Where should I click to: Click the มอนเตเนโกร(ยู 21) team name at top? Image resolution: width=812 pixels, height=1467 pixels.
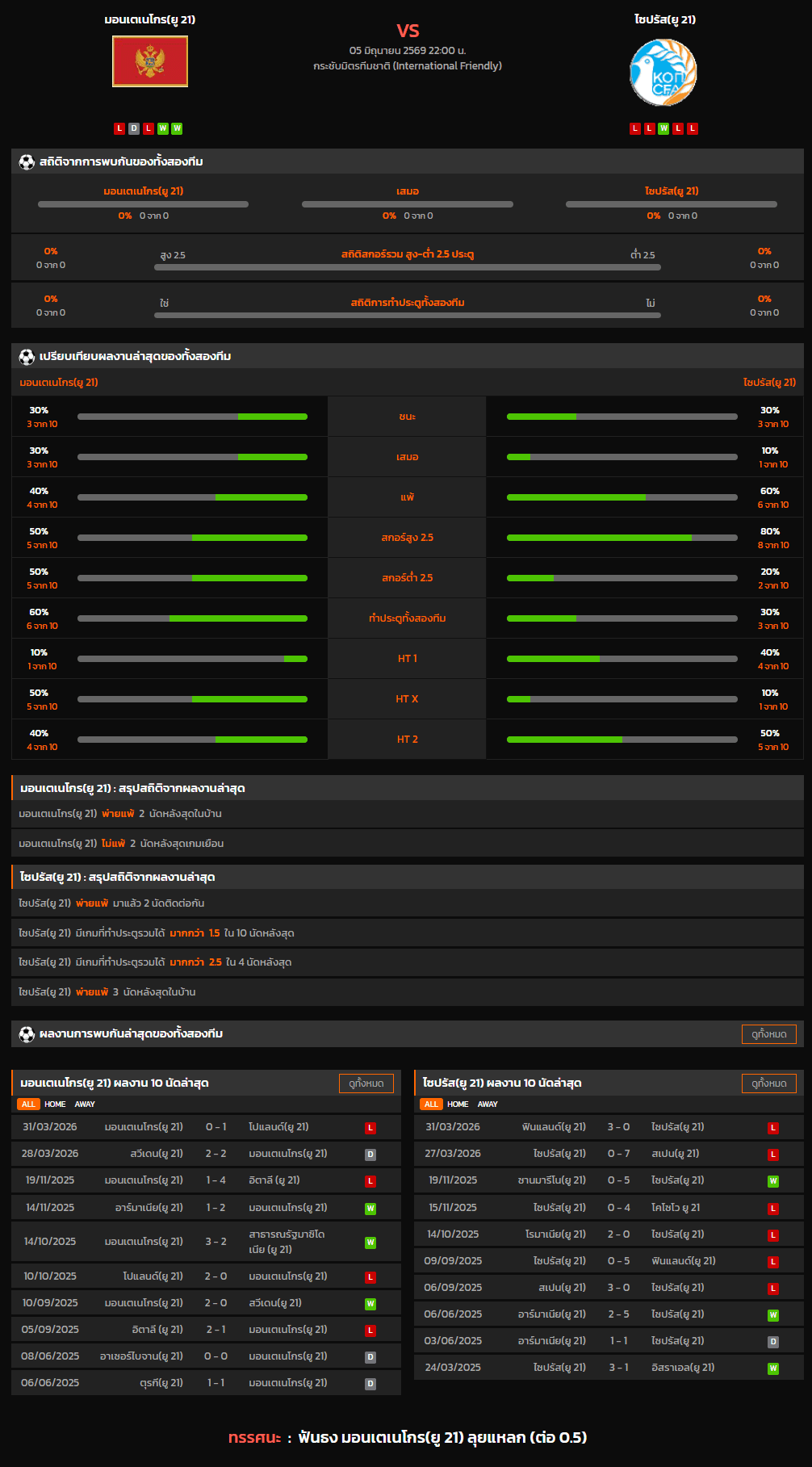[150, 19]
